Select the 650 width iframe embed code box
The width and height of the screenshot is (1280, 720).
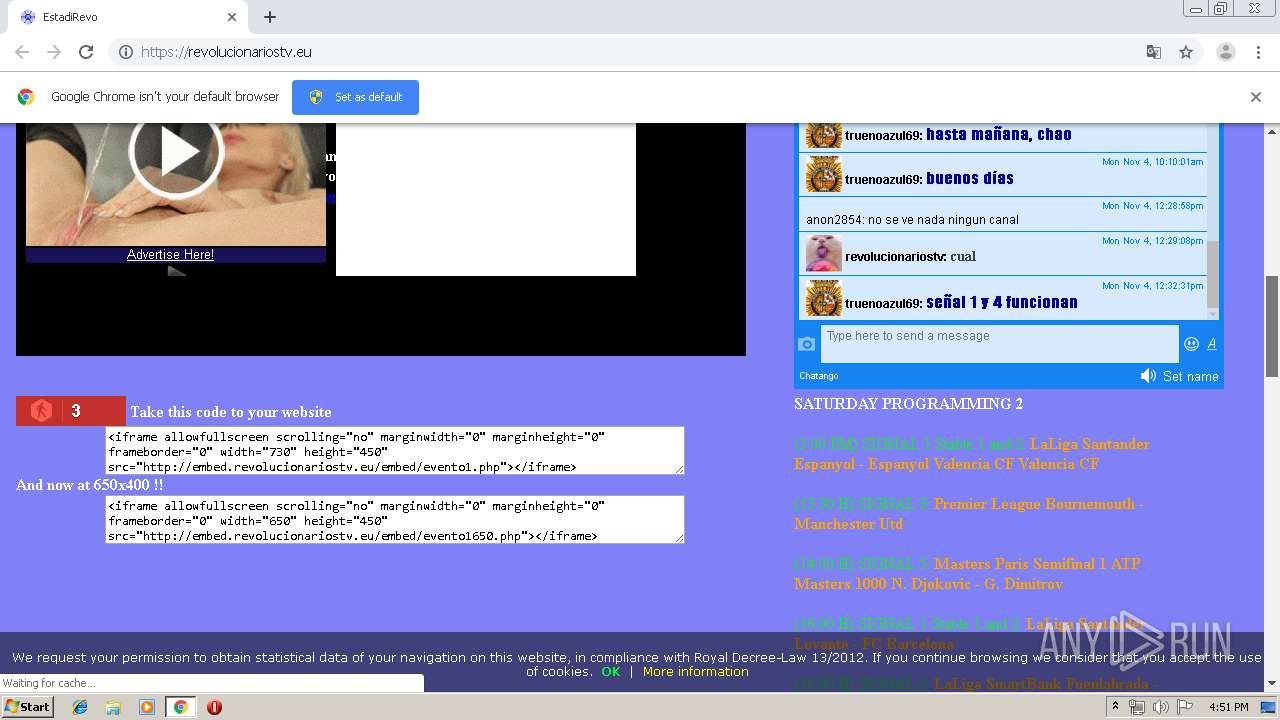(x=395, y=520)
